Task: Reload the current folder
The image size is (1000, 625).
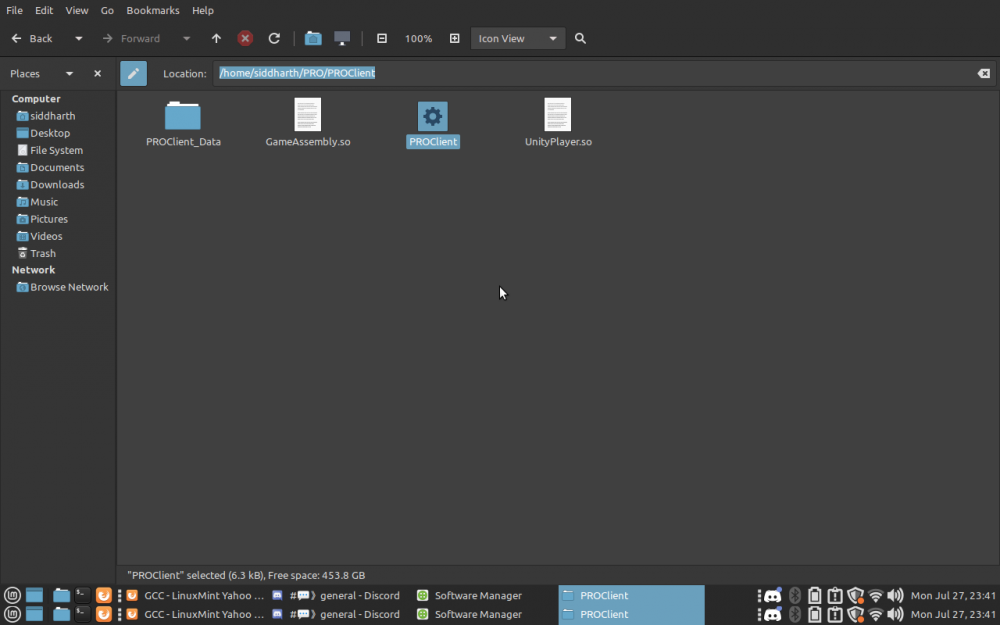Action: (x=274, y=38)
